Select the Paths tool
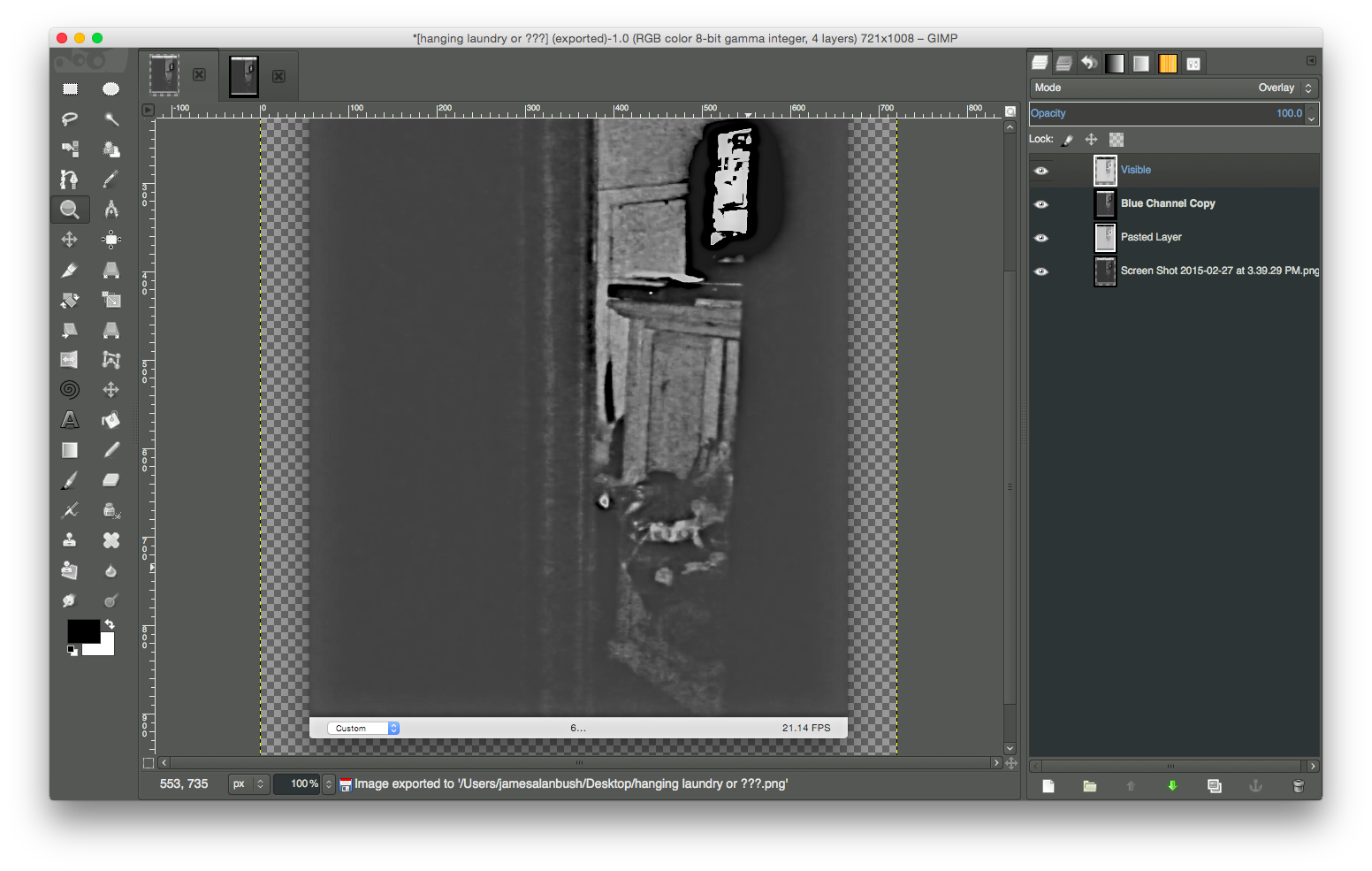This screenshot has height=871, width=1372. pyautogui.click(x=70, y=180)
